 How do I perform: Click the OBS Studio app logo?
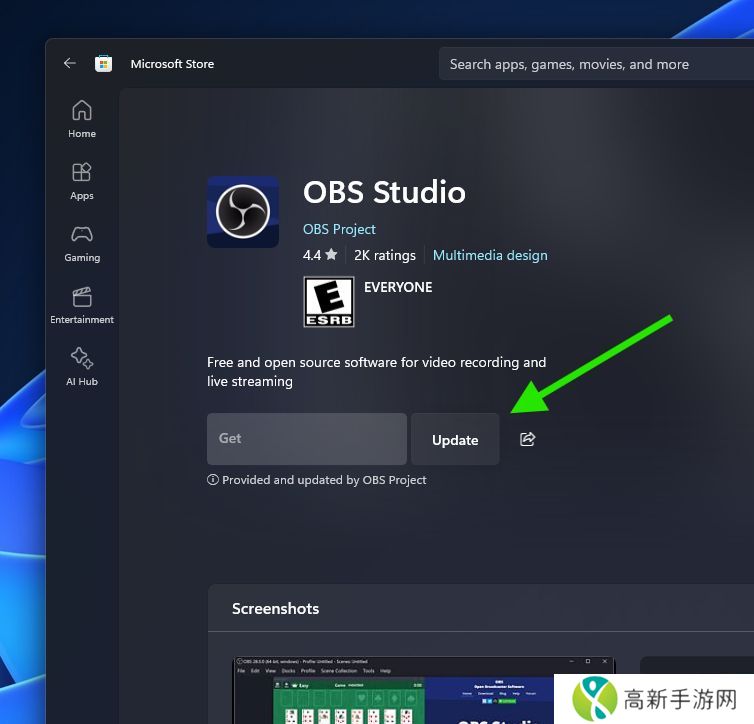click(243, 212)
